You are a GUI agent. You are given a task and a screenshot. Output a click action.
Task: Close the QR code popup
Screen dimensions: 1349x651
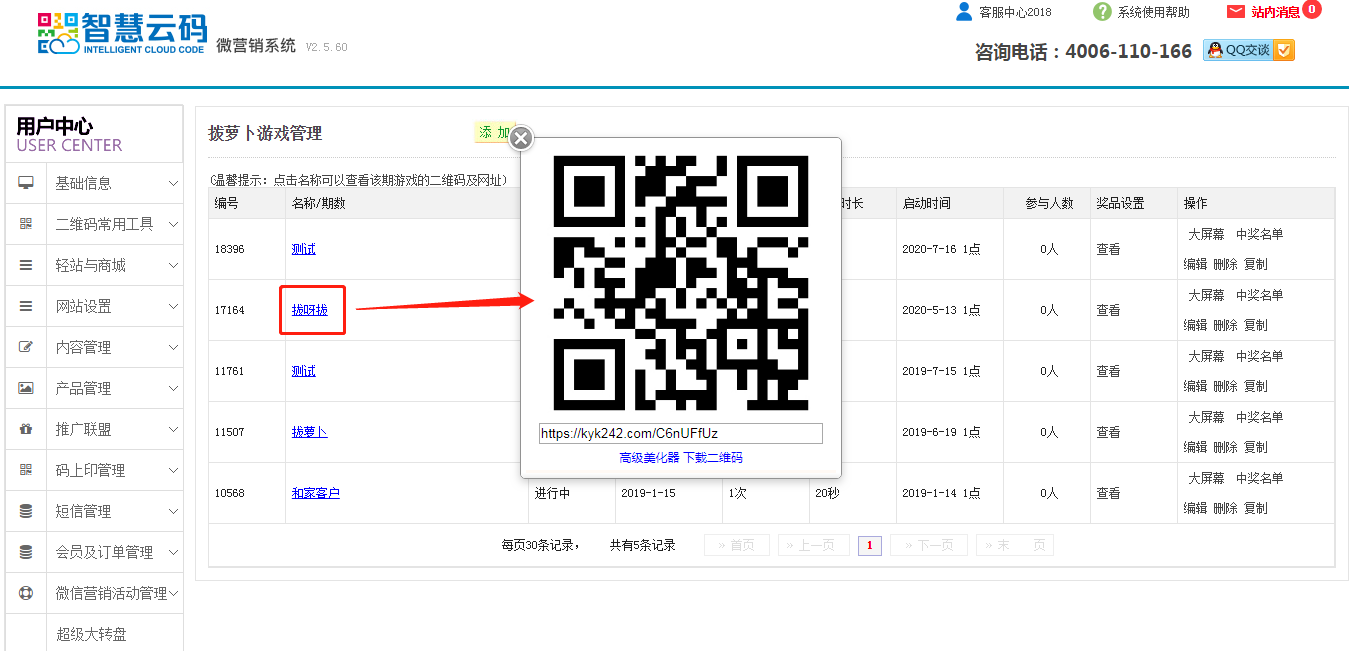pos(521,139)
